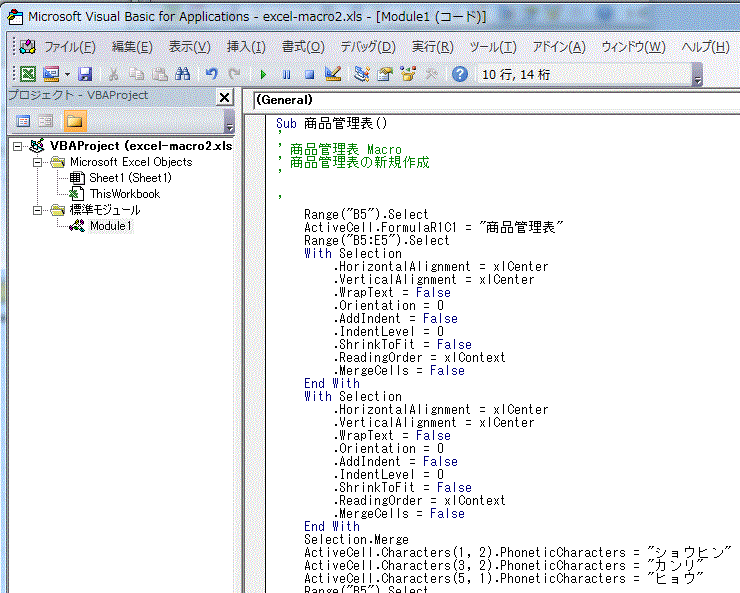
Task: Select the 標準モジュール folder item
Action: [x=105, y=210]
